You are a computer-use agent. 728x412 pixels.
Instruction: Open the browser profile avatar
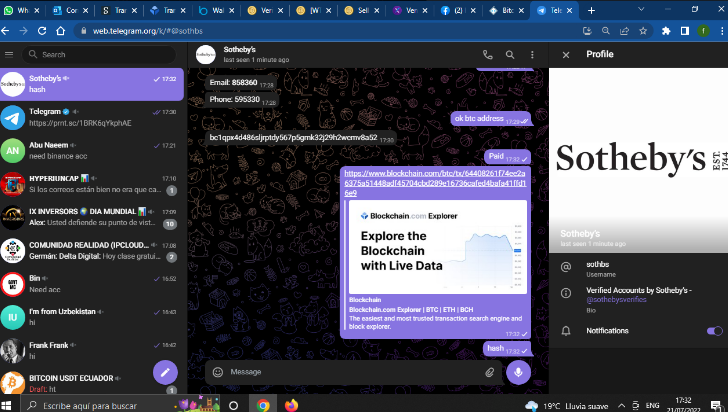click(703, 31)
